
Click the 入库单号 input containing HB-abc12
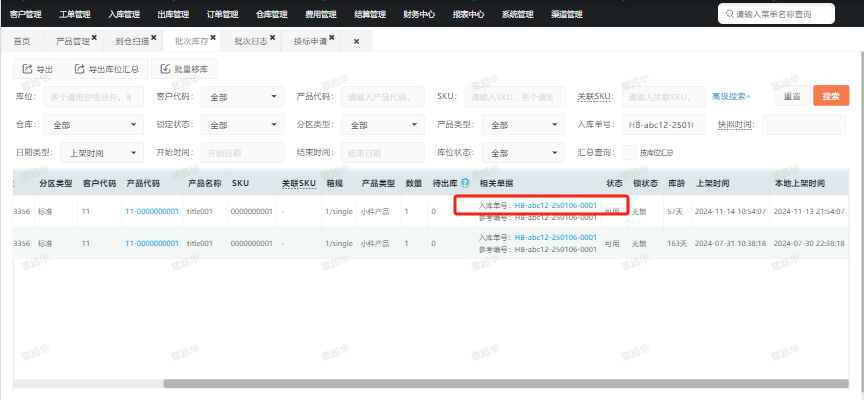click(664, 125)
